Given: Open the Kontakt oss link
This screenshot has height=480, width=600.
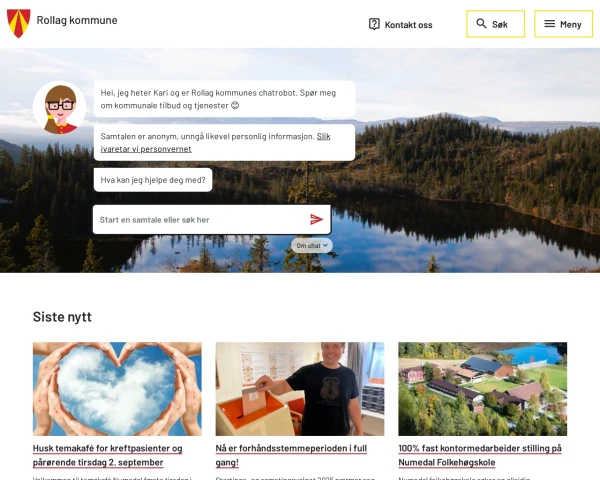Looking at the screenshot, I should pyautogui.click(x=408, y=24).
